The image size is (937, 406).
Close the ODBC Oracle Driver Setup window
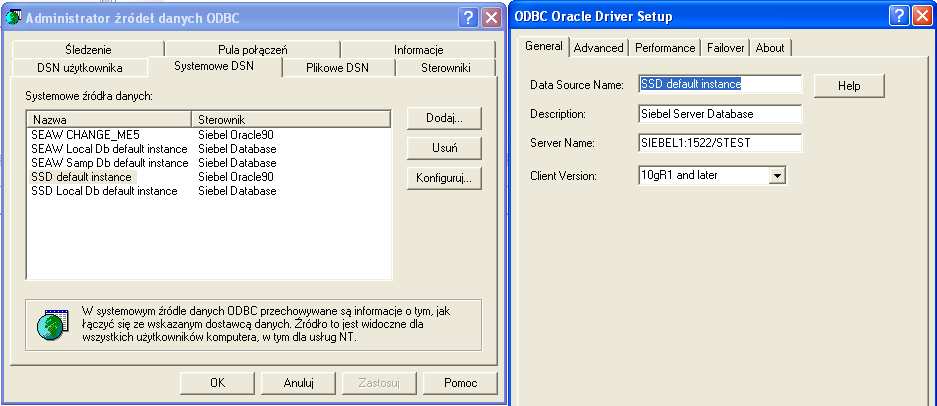pos(922,17)
